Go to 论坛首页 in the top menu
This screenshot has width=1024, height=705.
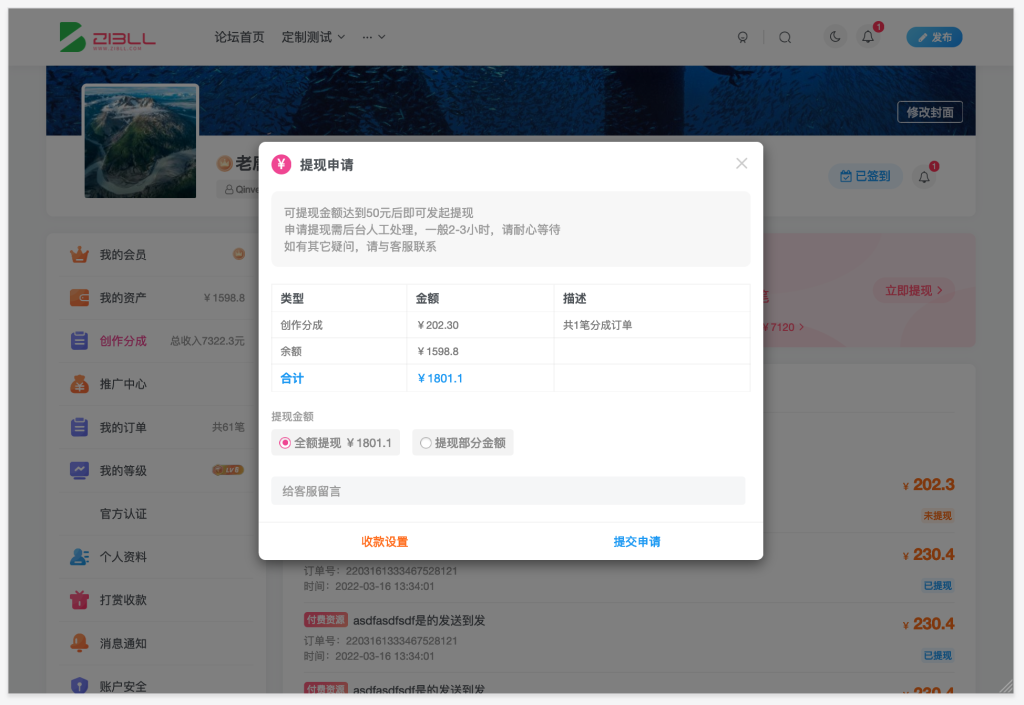[x=240, y=37]
